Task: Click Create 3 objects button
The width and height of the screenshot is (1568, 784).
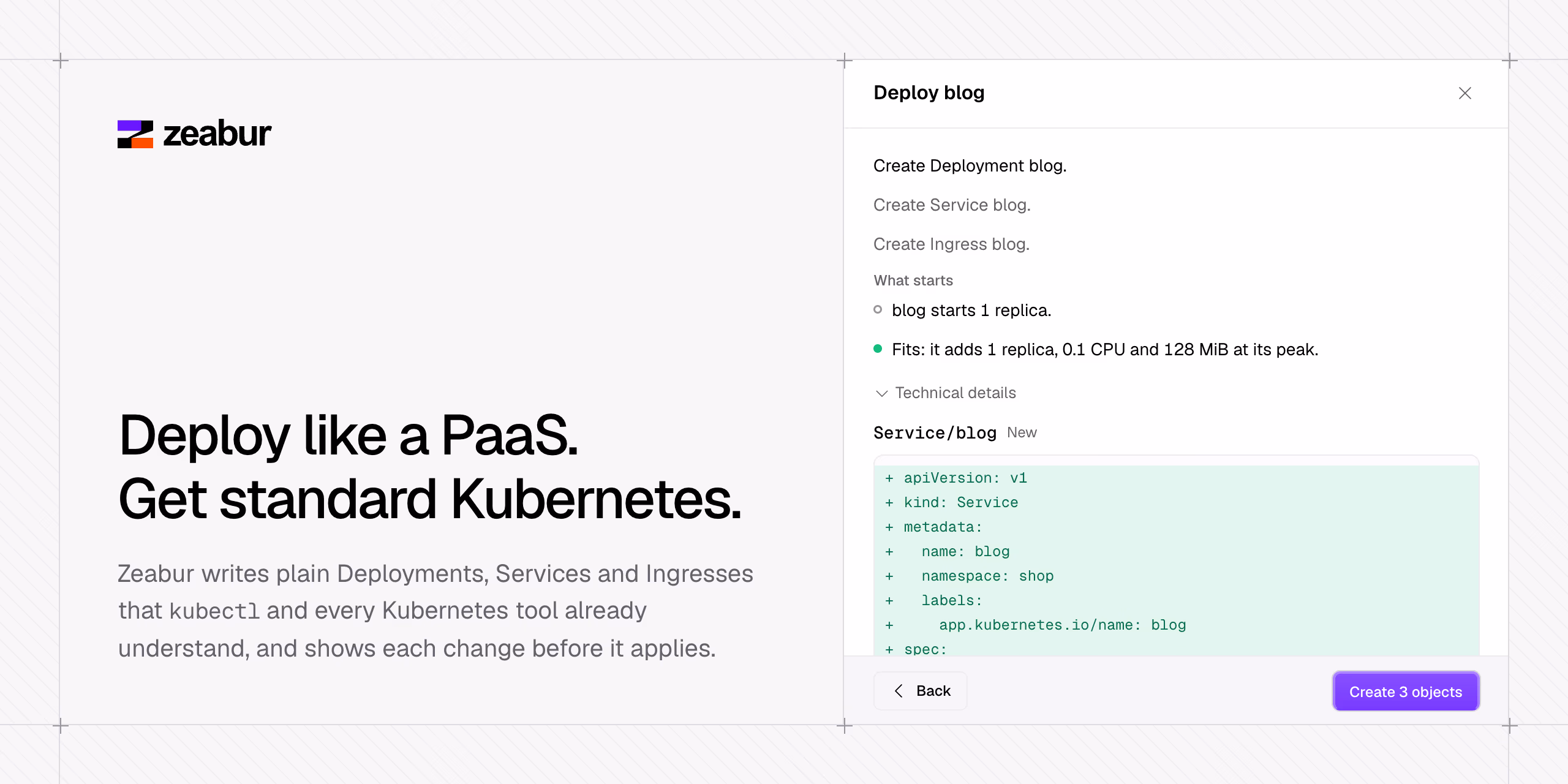Action: 1406,692
